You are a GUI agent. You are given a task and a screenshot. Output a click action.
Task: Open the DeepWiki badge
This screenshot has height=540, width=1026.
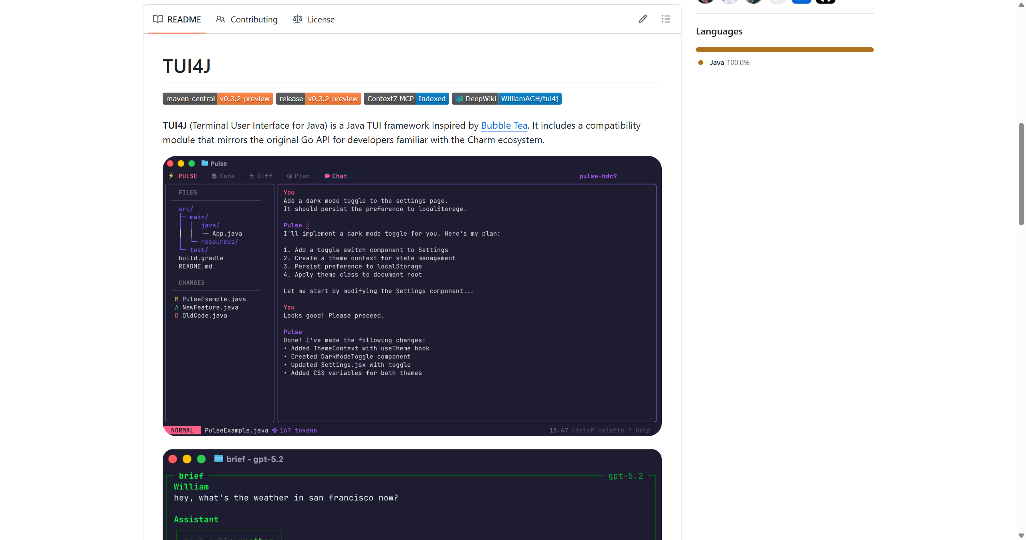click(507, 99)
